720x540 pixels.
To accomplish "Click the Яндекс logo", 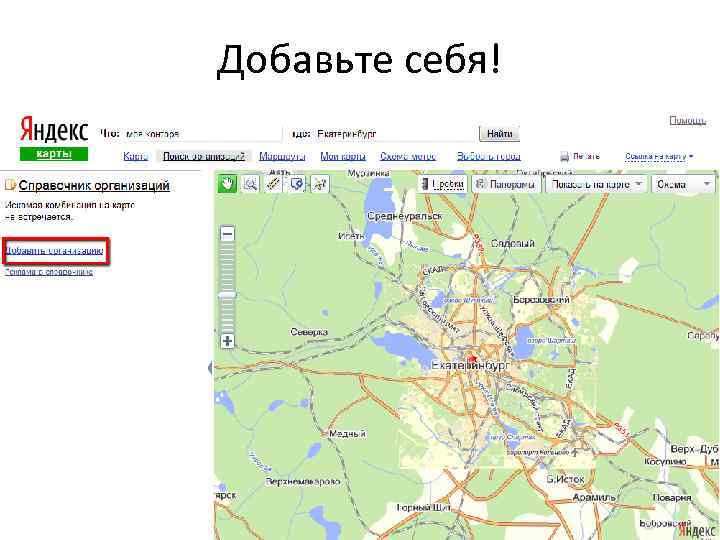I will [54, 129].
